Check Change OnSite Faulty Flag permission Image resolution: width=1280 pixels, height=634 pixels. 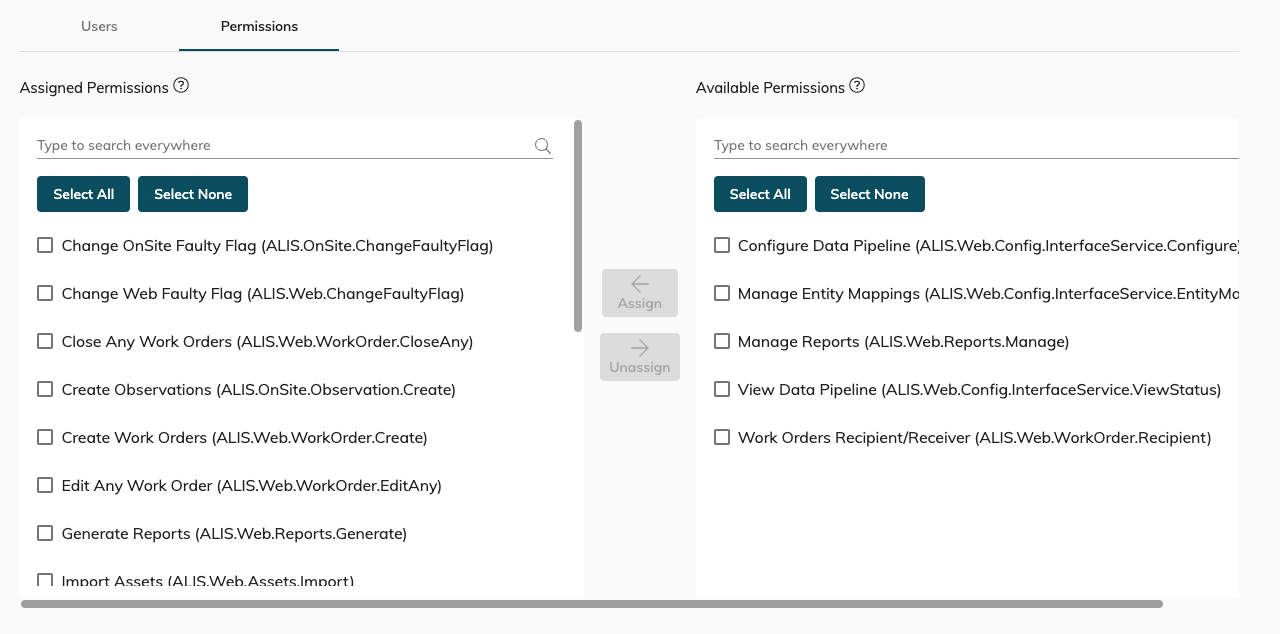click(45, 245)
